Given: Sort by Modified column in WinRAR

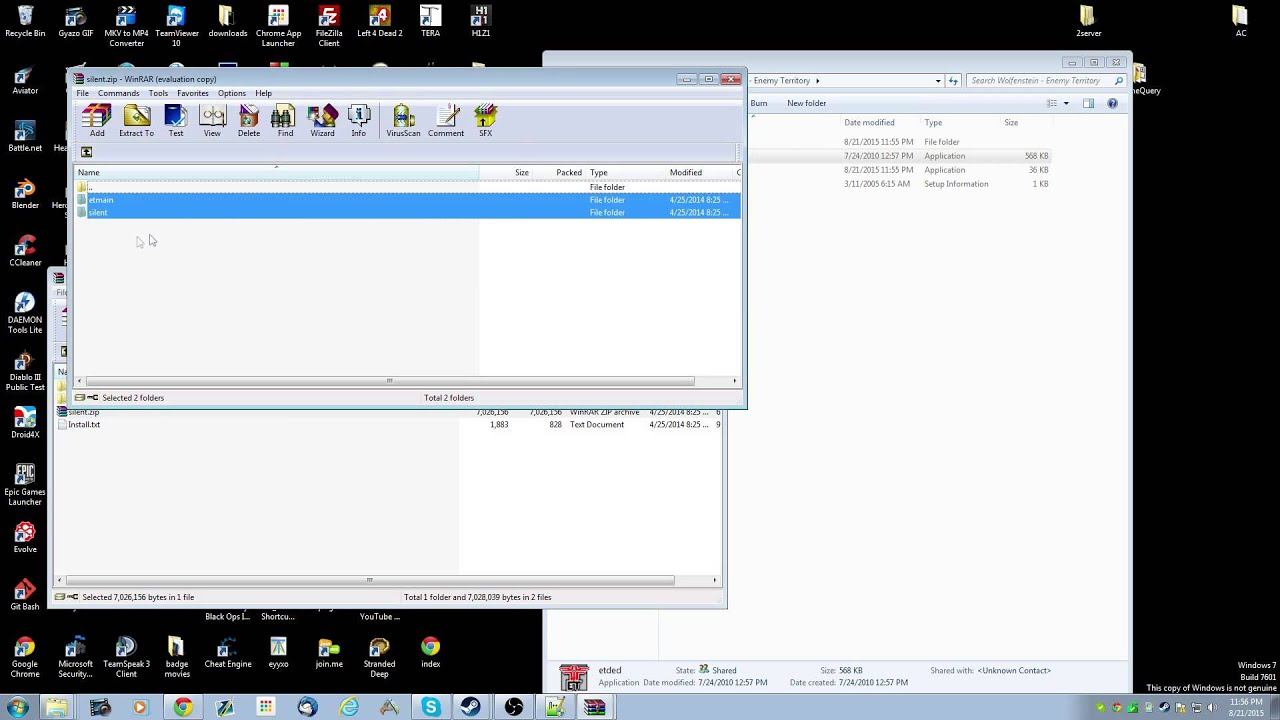Looking at the screenshot, I should coord(700,172).
